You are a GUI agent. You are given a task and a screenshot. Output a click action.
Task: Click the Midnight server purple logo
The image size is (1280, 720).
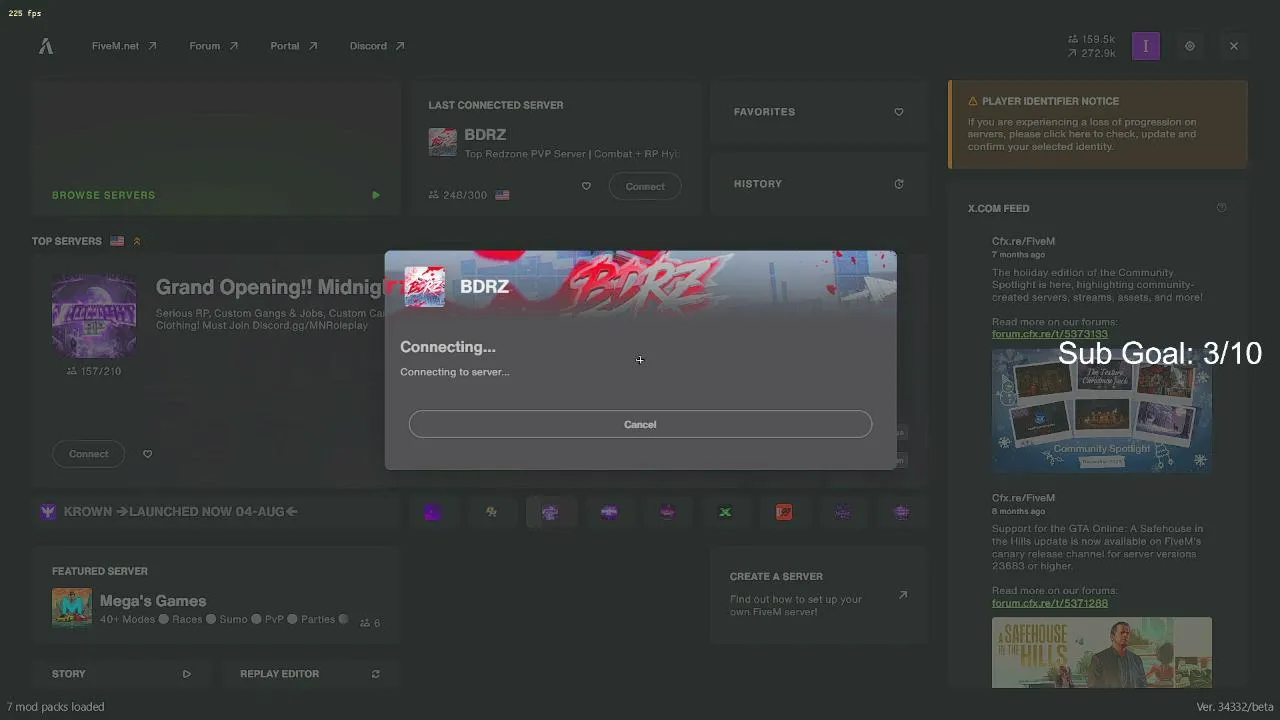[x=94, y=316]
